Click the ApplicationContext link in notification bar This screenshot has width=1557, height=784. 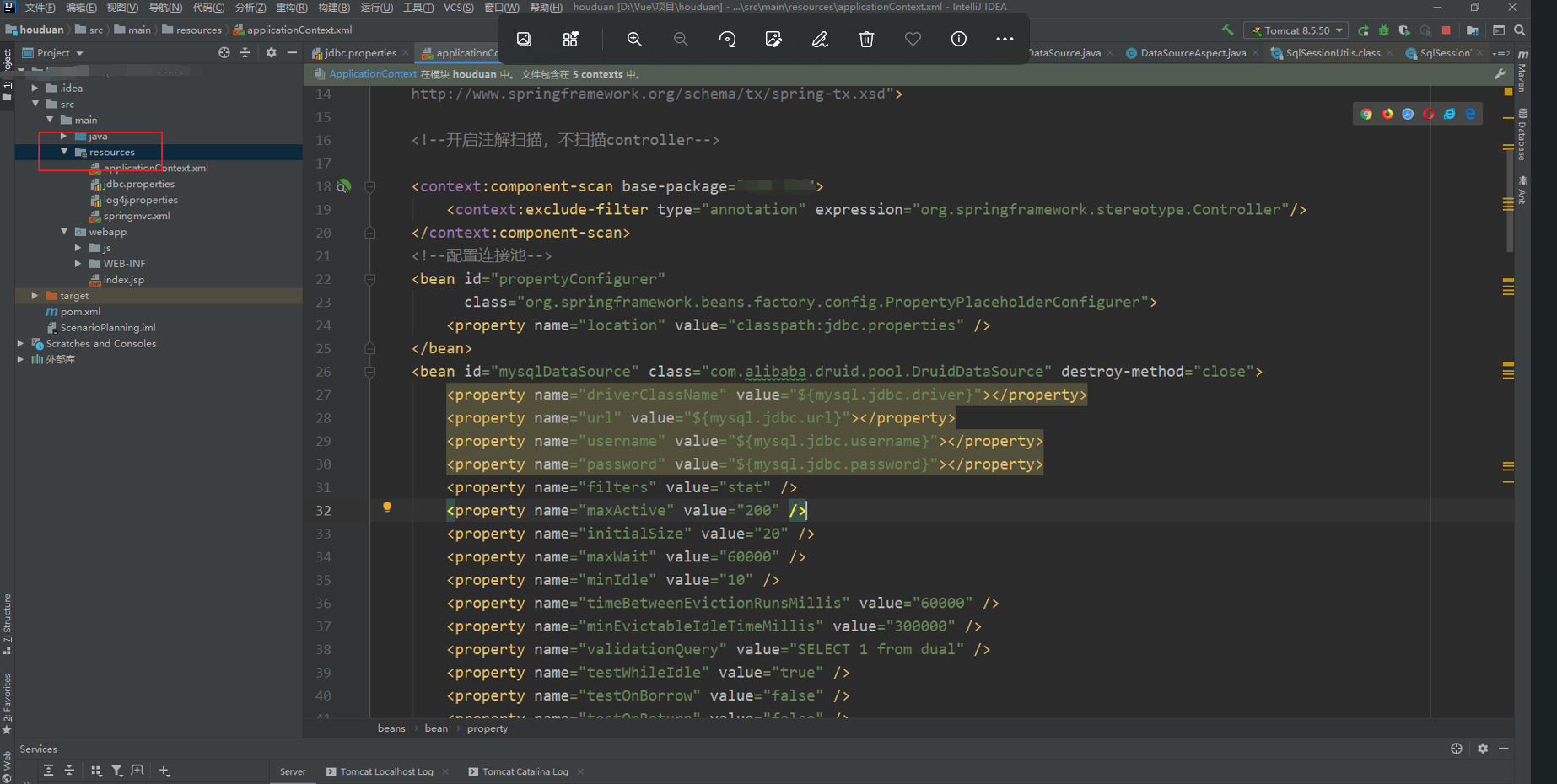click(373, 74)
